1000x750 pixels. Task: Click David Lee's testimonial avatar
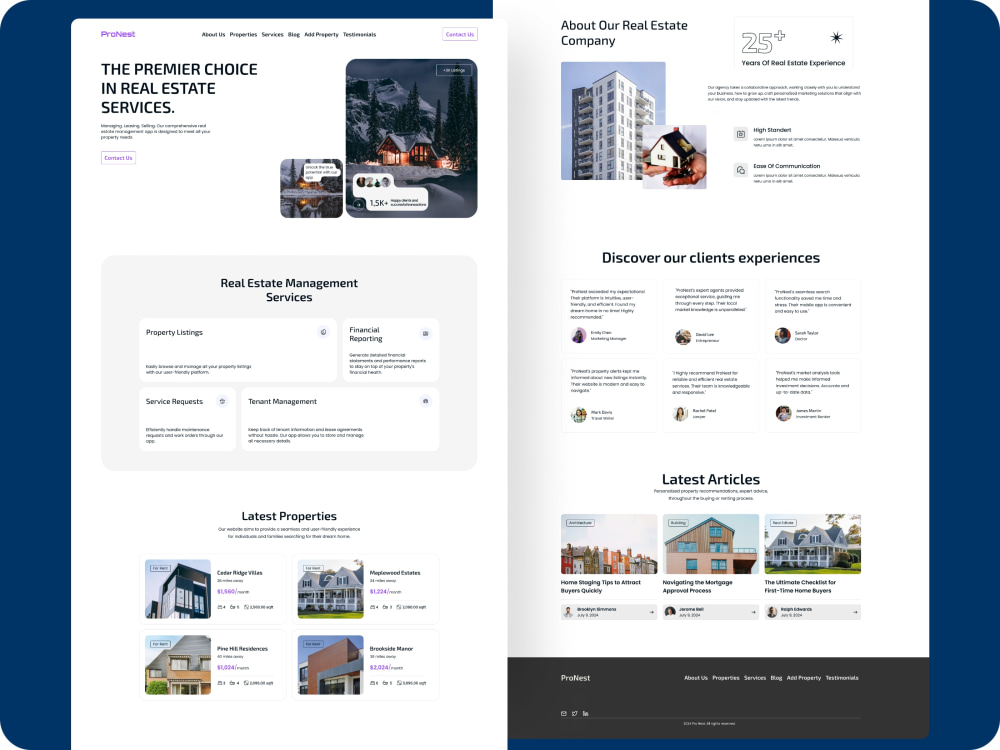[683, 337]
